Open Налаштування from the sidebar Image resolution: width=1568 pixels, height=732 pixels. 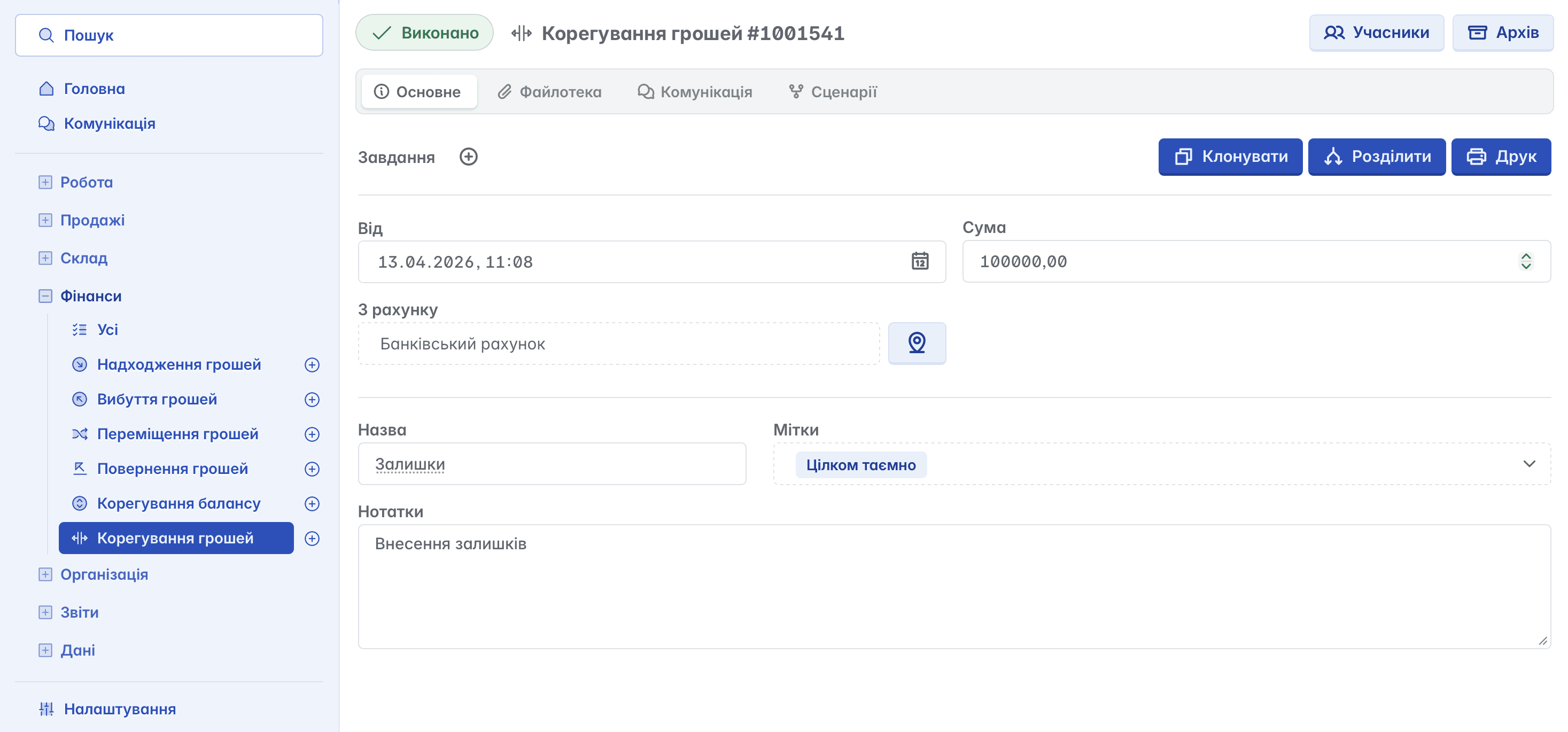[119, 709]
